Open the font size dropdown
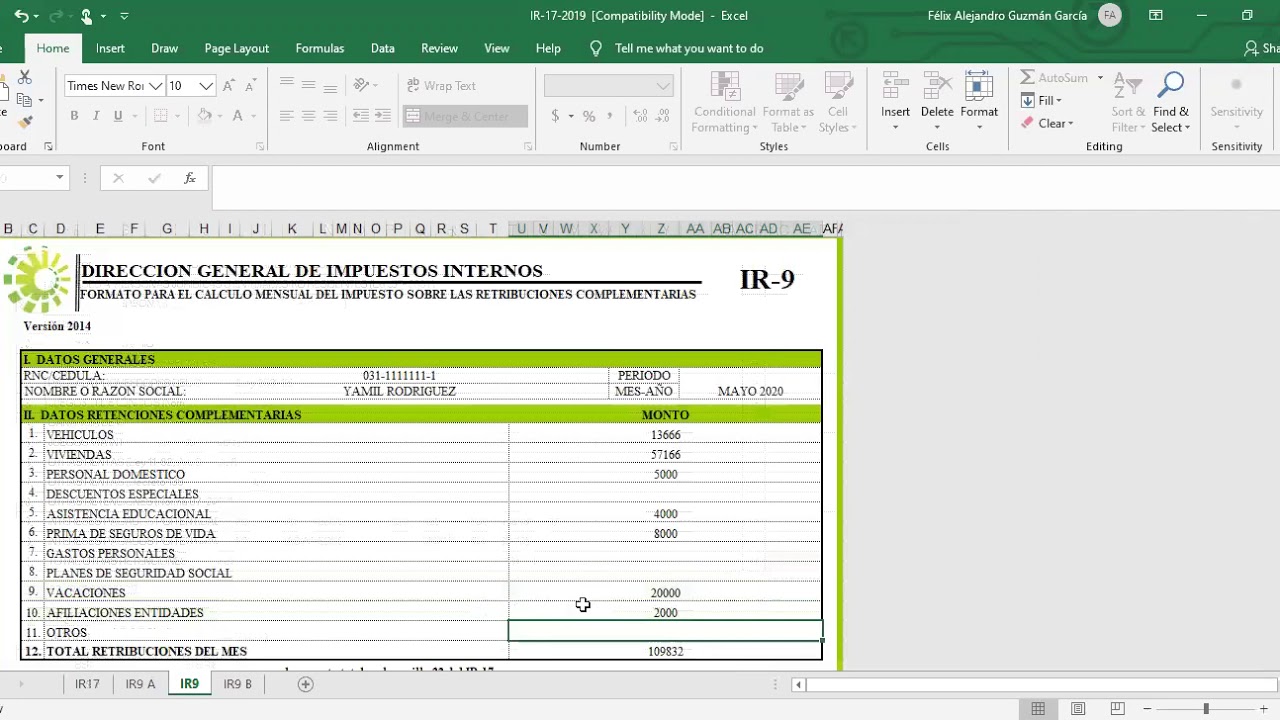The width and height of the screenshot is (1280, 720). click(x=206, y=86)
